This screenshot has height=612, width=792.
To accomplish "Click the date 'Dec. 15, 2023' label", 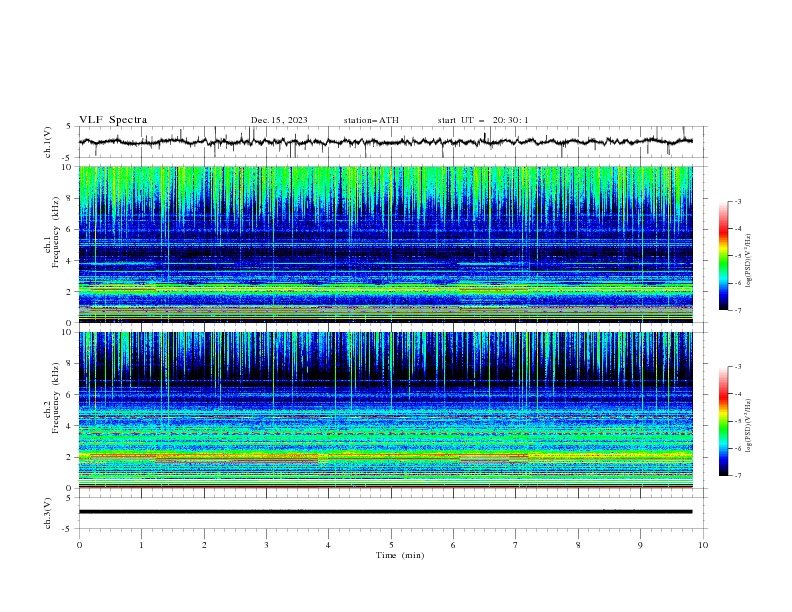I will tap(279, 120).
